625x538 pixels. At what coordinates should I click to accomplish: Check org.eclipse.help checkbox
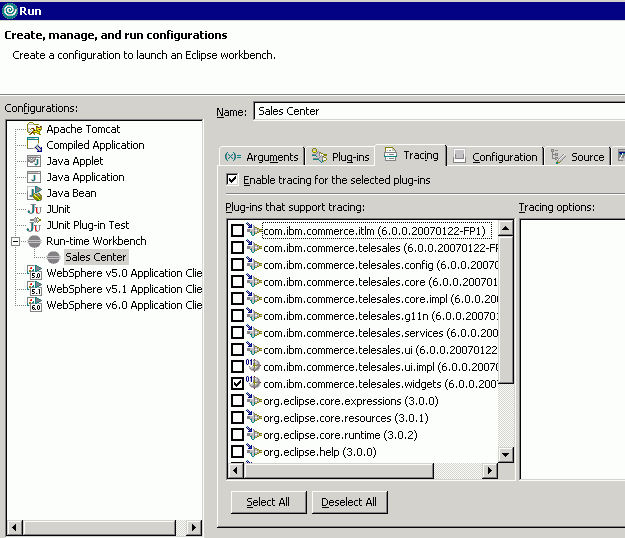238,452
